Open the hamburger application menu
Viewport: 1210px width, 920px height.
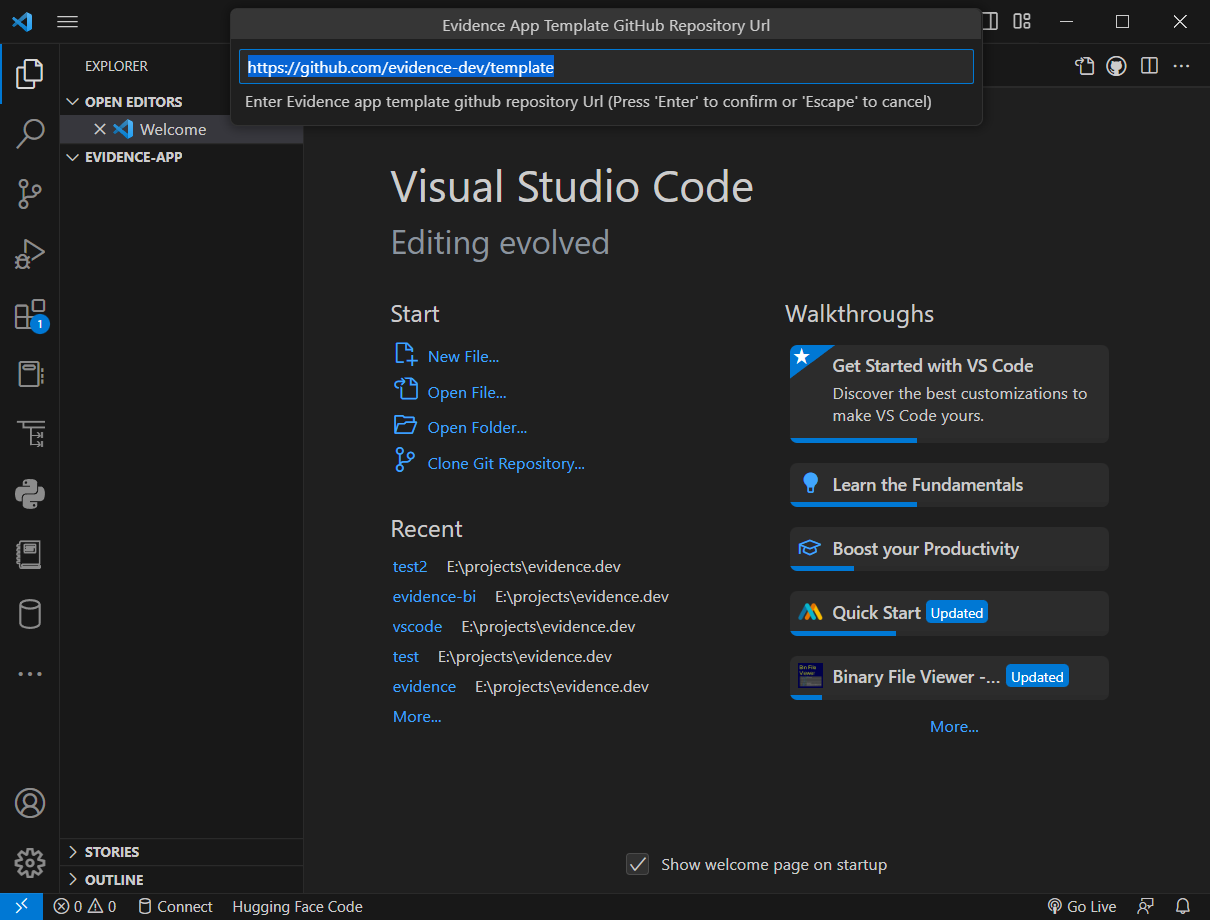pos(67,21)
